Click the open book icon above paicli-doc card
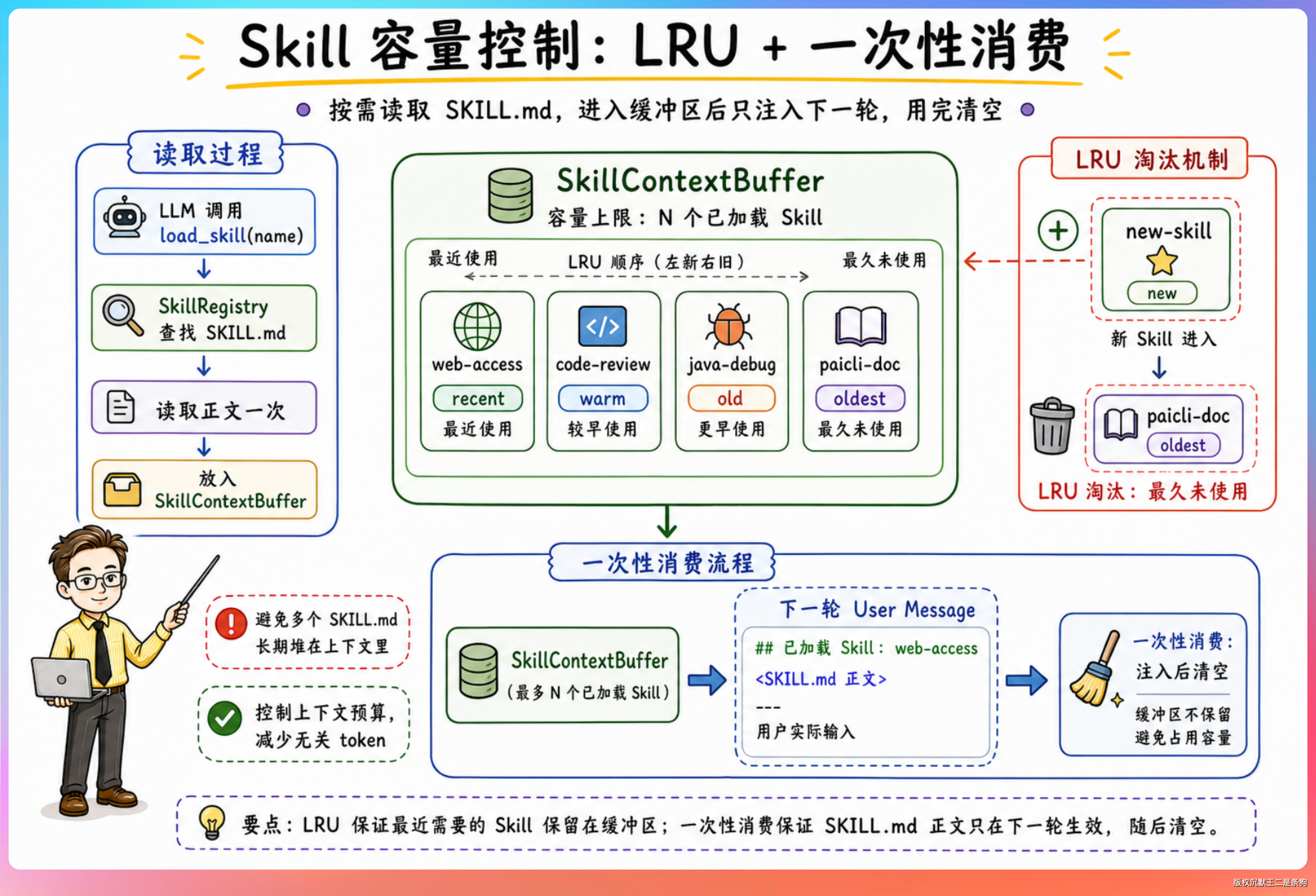 [861, 326]
